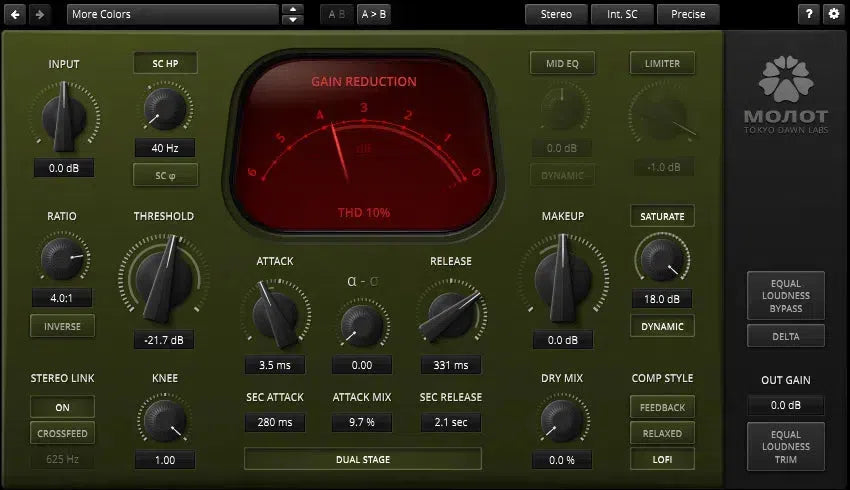The width and height of the screenshot is (850, 490).
Task: Open the Stereo channel mode dropdown
Action: [556, 14]
